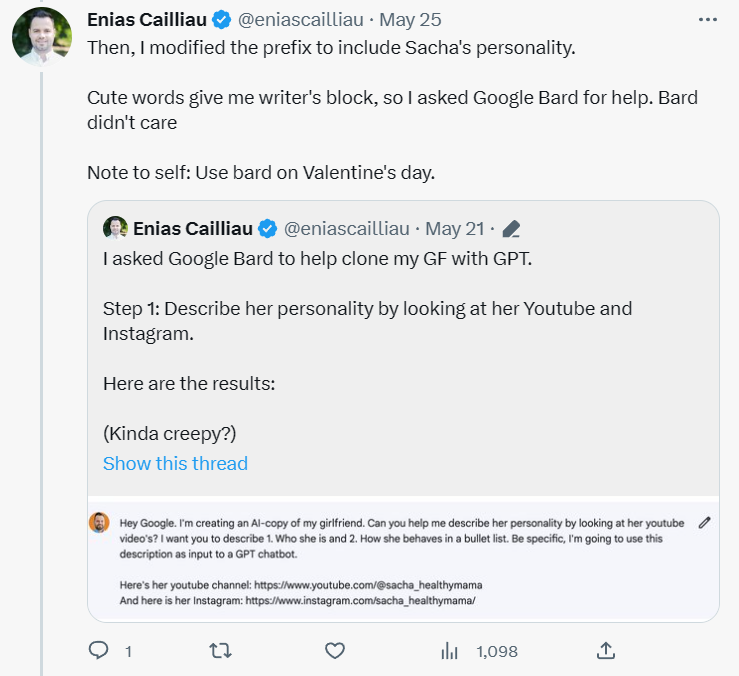The width and height of the screenshot is (739, 676).
Task: Click the edited pencil icon on quoted tweet
Action: click(511, 229)
